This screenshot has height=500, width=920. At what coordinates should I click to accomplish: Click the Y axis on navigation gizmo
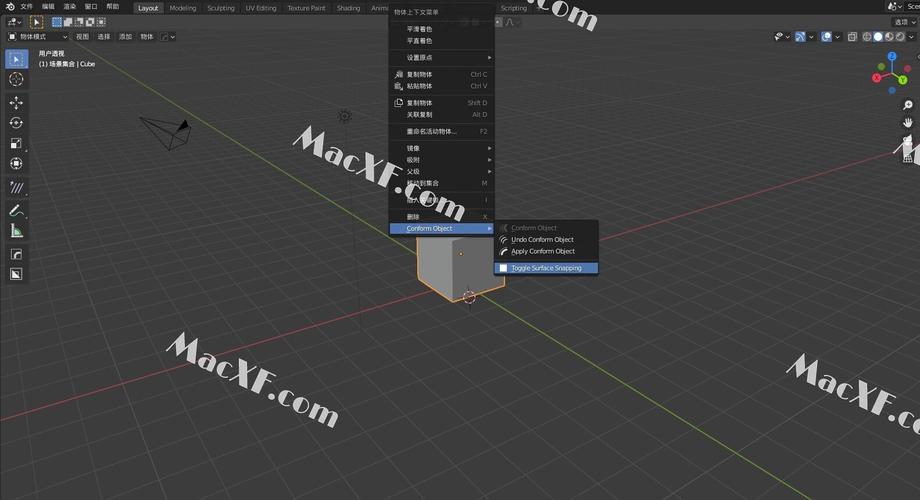pos(902,80)
